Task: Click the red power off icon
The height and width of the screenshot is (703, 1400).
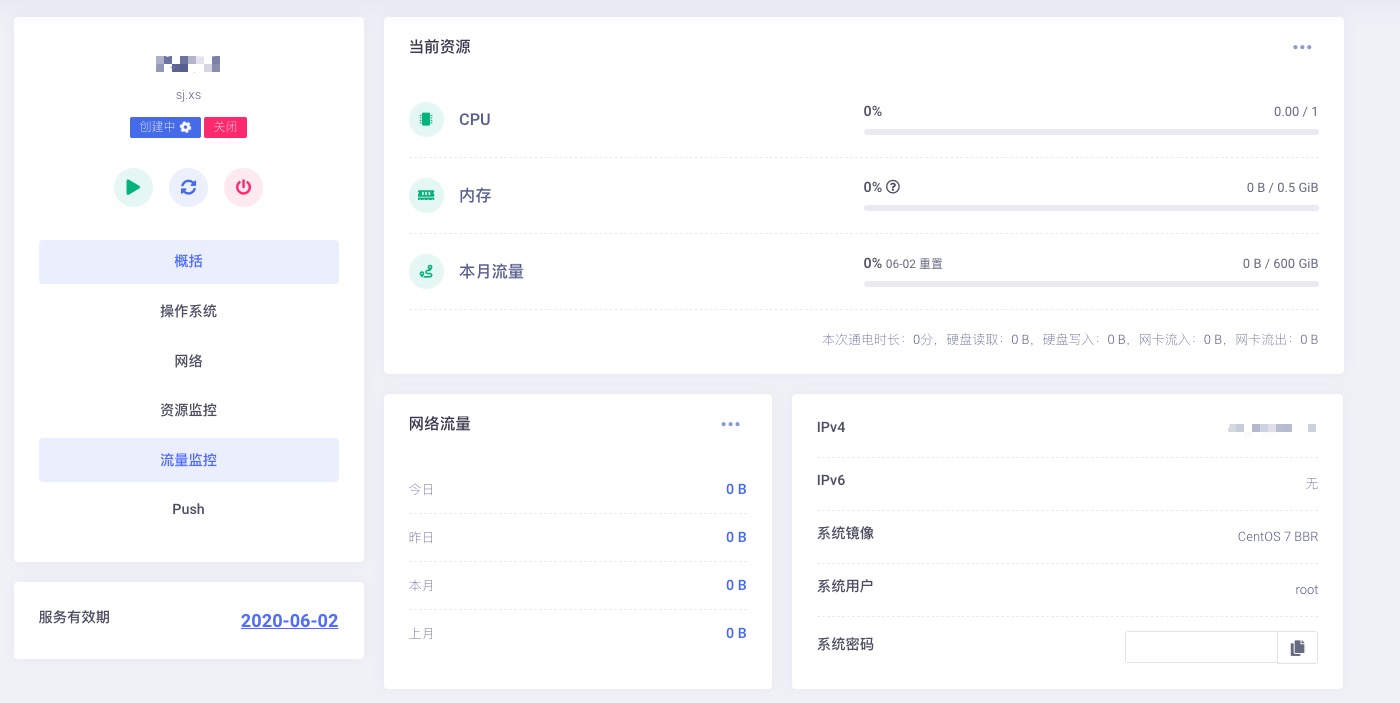Action: [x=243, y=187]
